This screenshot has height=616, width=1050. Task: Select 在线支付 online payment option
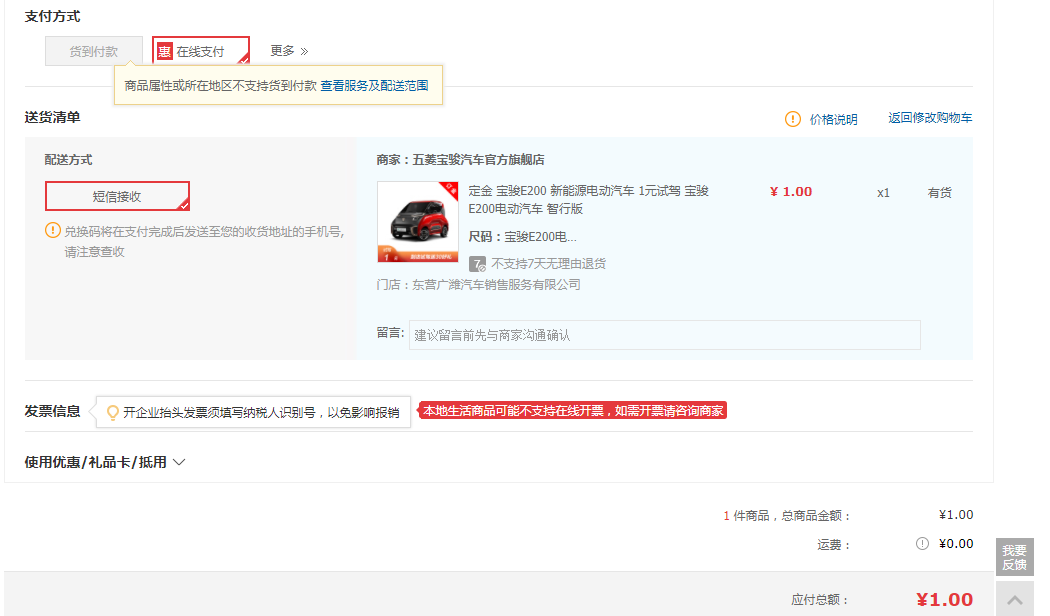click(x=201, y=51)
